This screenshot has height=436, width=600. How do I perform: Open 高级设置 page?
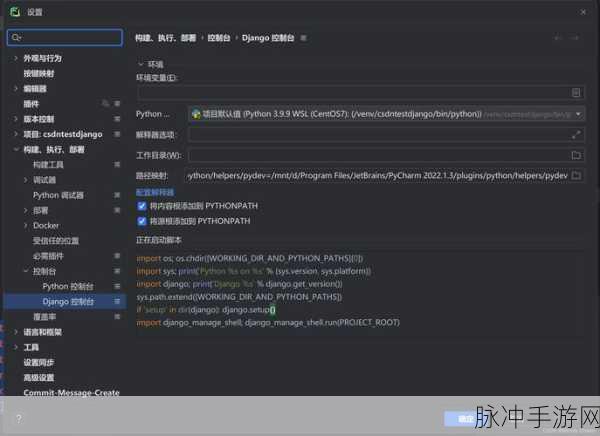[x=39, y=378]
